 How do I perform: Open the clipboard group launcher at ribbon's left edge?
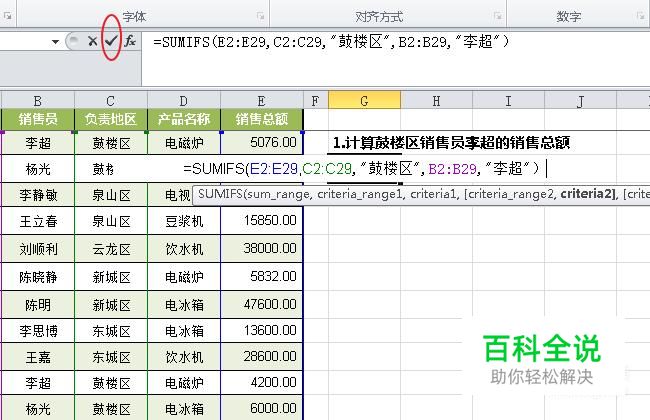click(x=7, y=16)
